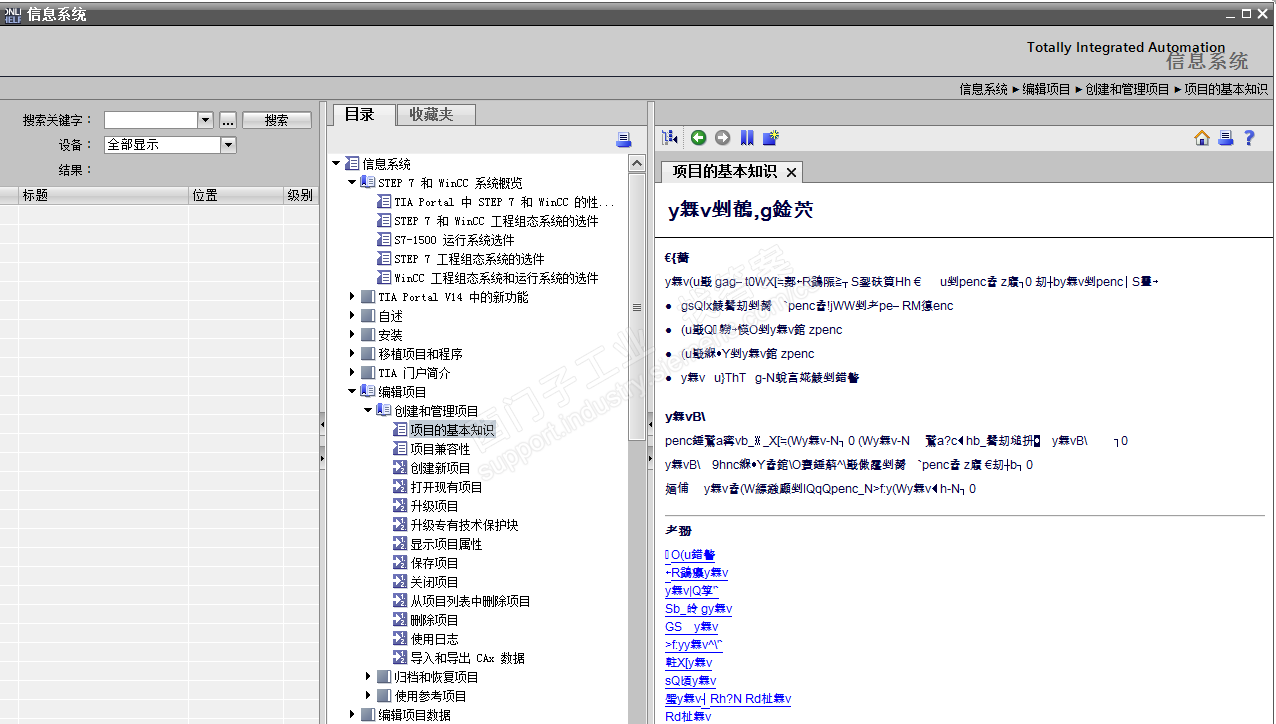Expand the 安装 node
This screenshot has height=724, width=1276.
point(352,335)
